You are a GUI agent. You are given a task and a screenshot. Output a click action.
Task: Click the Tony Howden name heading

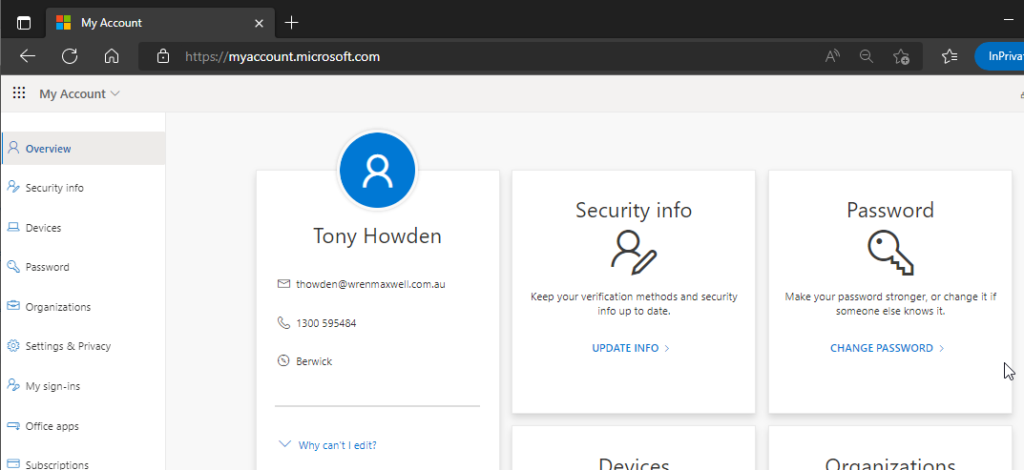click(377, 236)
